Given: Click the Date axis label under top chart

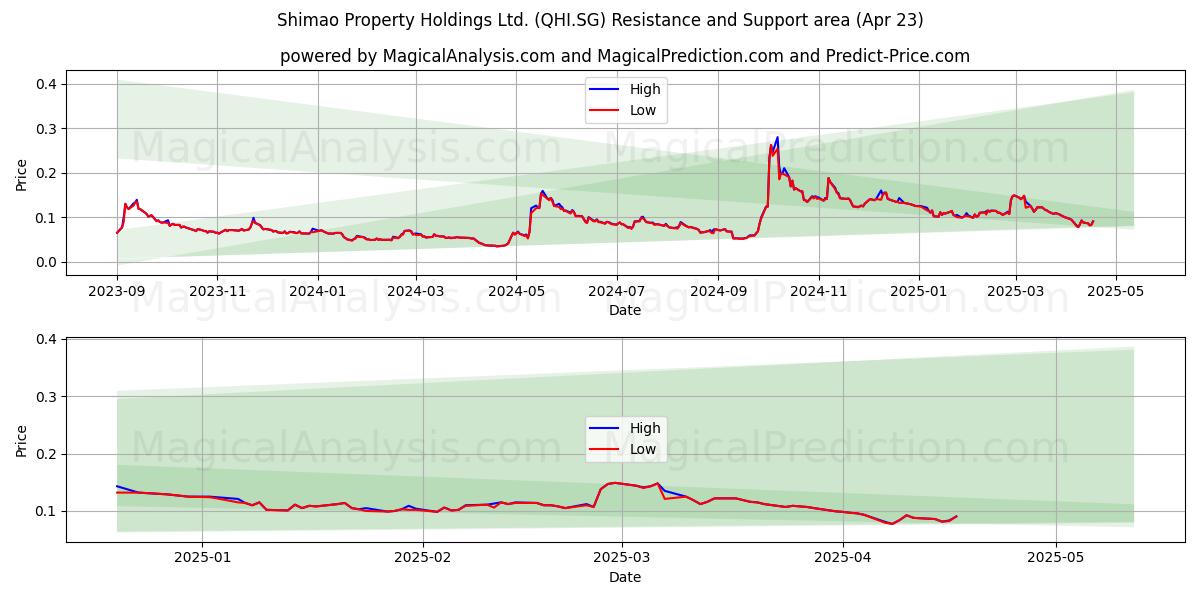Looking at the screenshot, I should pyautogui.click(x=625, y=311).
